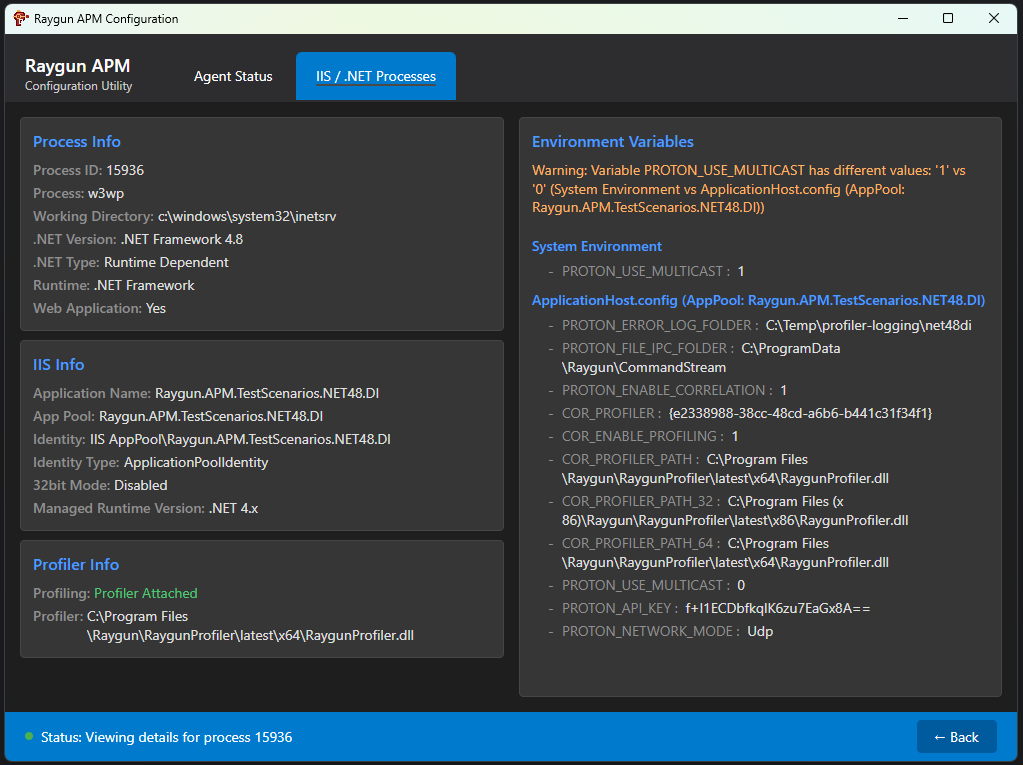Click the COR_PROFILER_PATH variable name
Image resolution: width=1023 pixels, height=765 pixels.
626,459
